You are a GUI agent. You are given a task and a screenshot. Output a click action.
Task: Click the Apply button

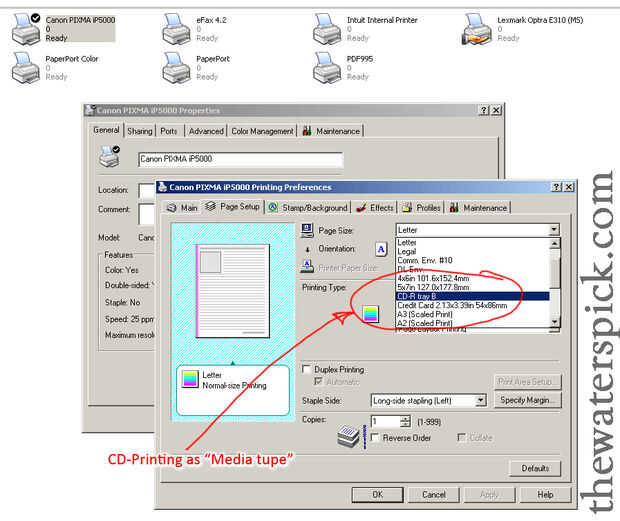click(x=490, y=495)
